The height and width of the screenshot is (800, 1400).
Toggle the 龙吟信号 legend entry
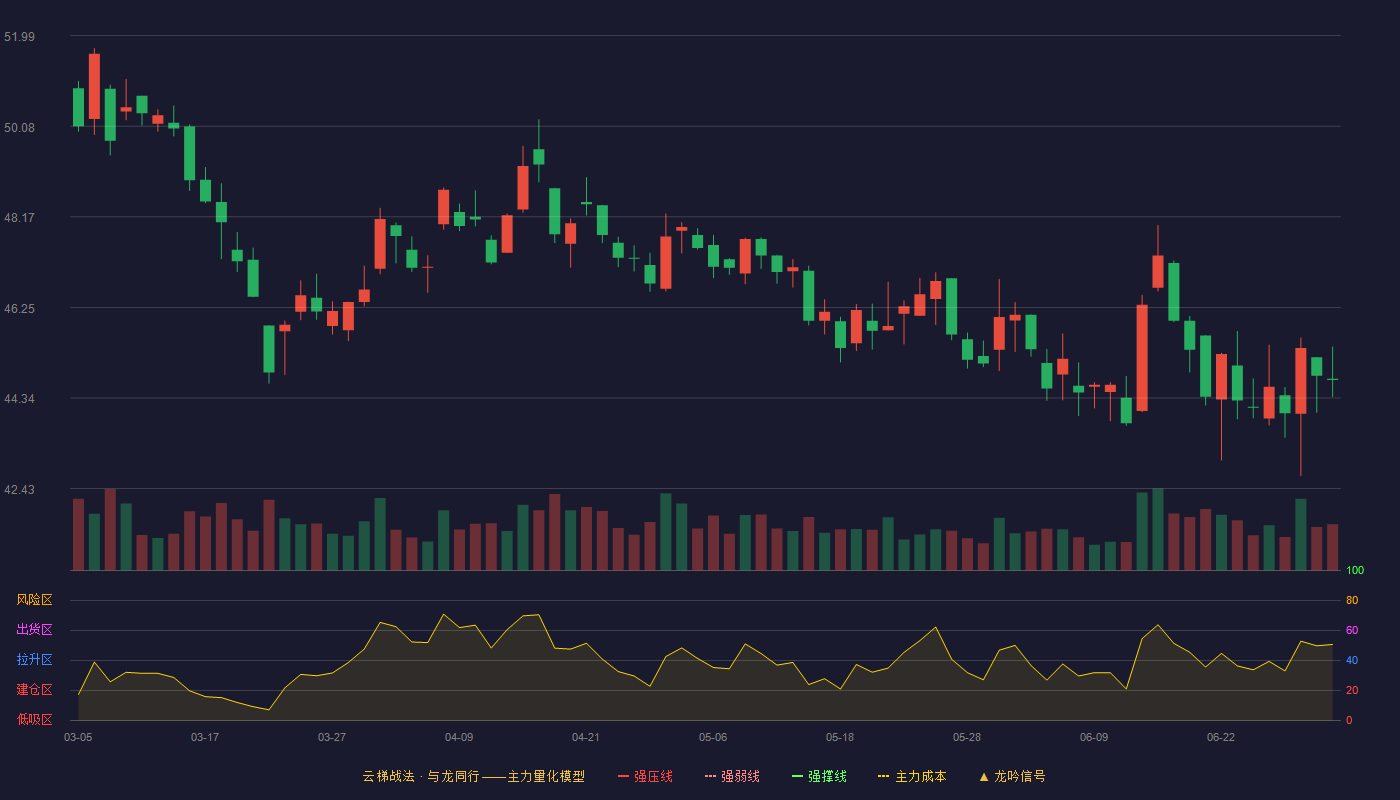pos(1012,776)
